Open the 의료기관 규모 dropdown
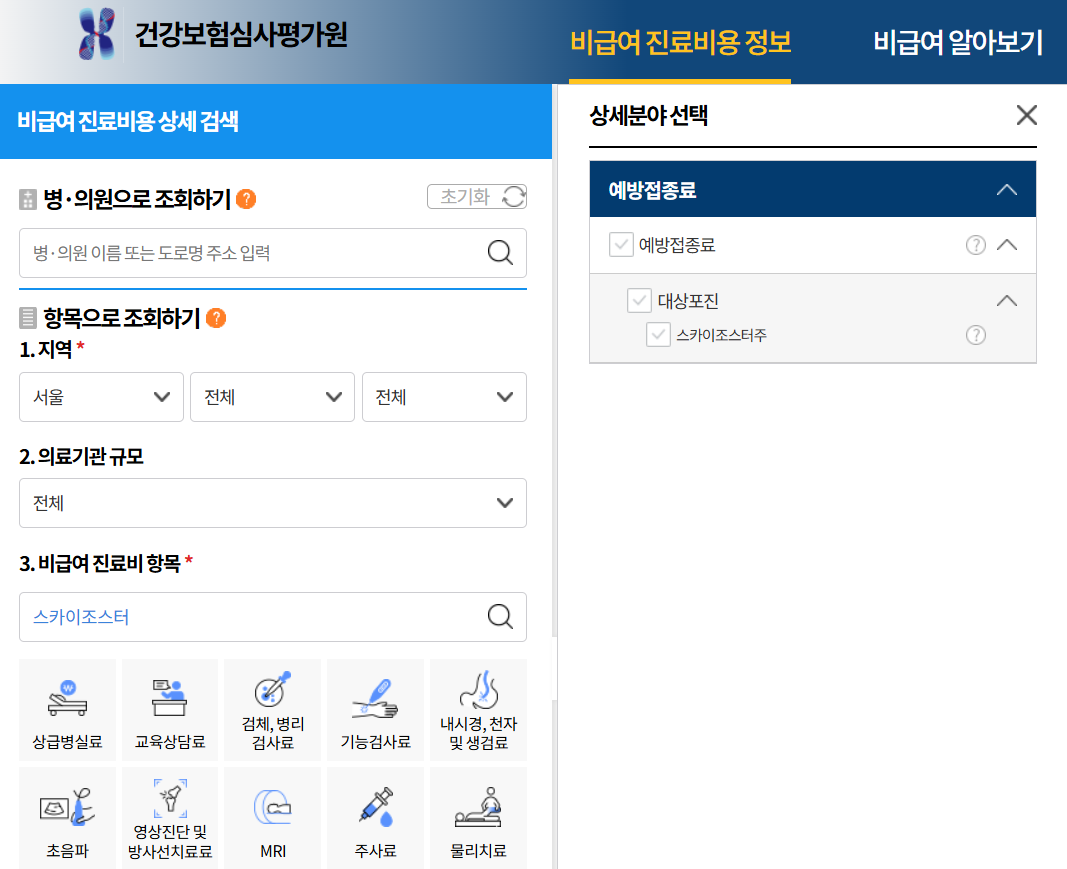1067x869 pixels. point(272,503)
